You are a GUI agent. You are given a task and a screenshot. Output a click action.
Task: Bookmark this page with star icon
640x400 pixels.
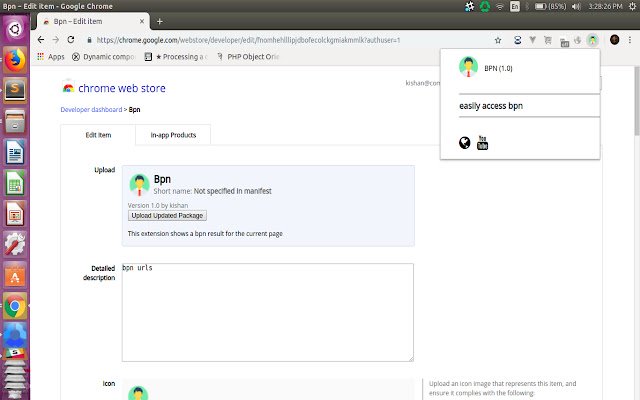point(498,40)
